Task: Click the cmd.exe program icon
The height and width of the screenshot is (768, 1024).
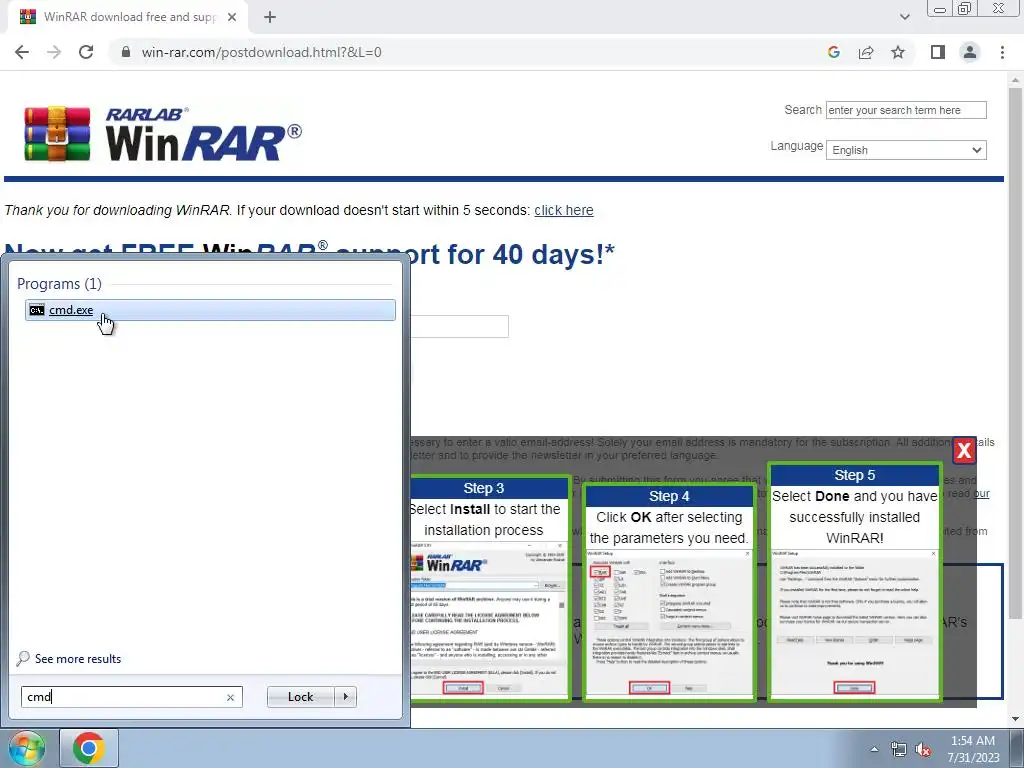Action: pos(37,310)
